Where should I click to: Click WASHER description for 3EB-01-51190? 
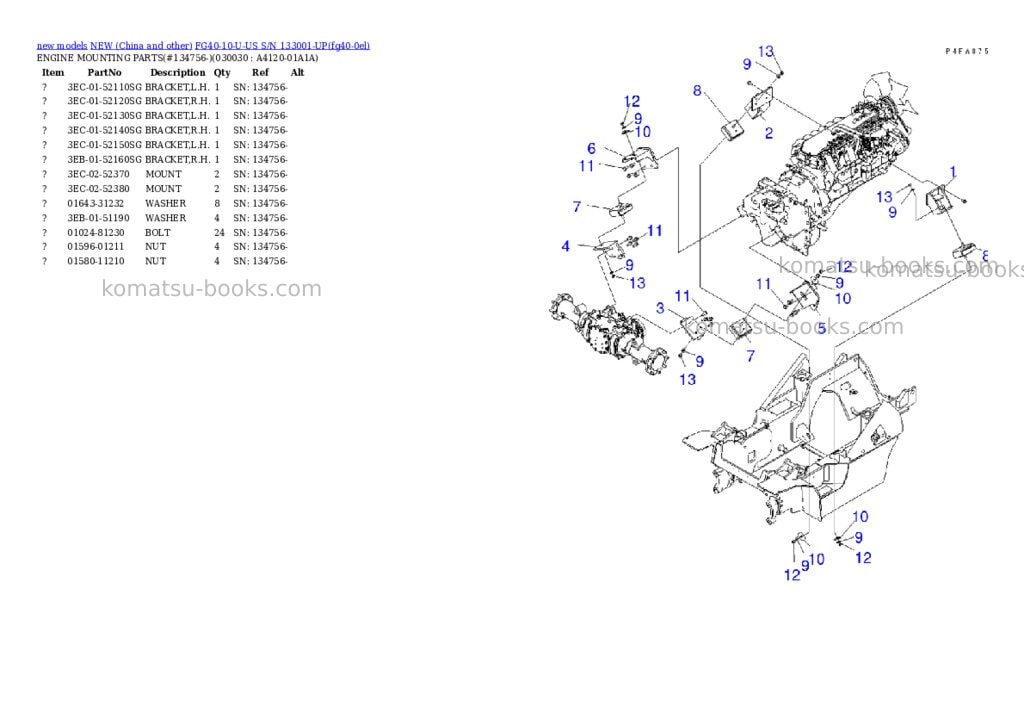pyautogui.click(x=165, y=218)
